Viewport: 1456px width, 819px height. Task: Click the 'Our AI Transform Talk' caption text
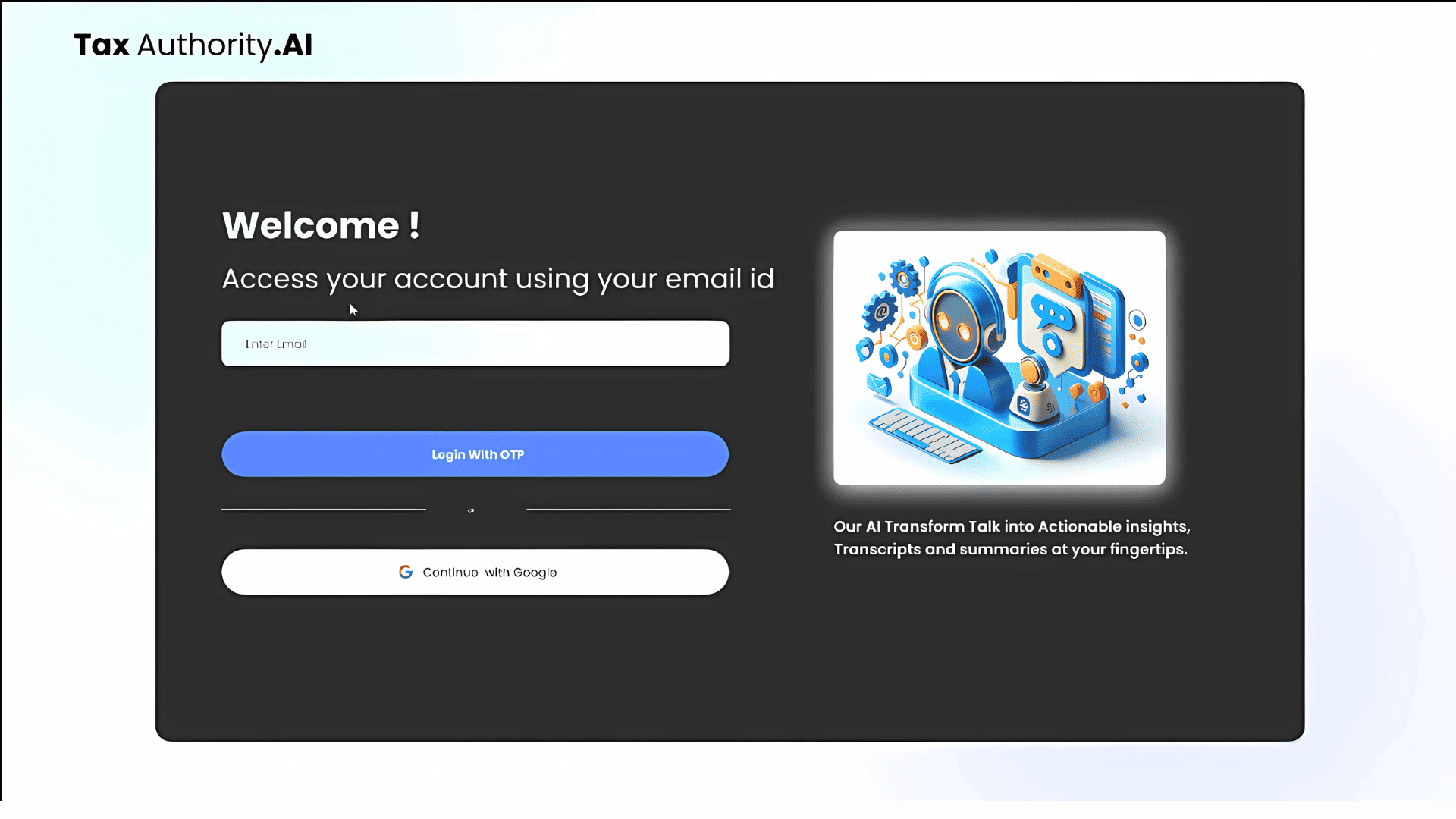[x=1012, y=538]
